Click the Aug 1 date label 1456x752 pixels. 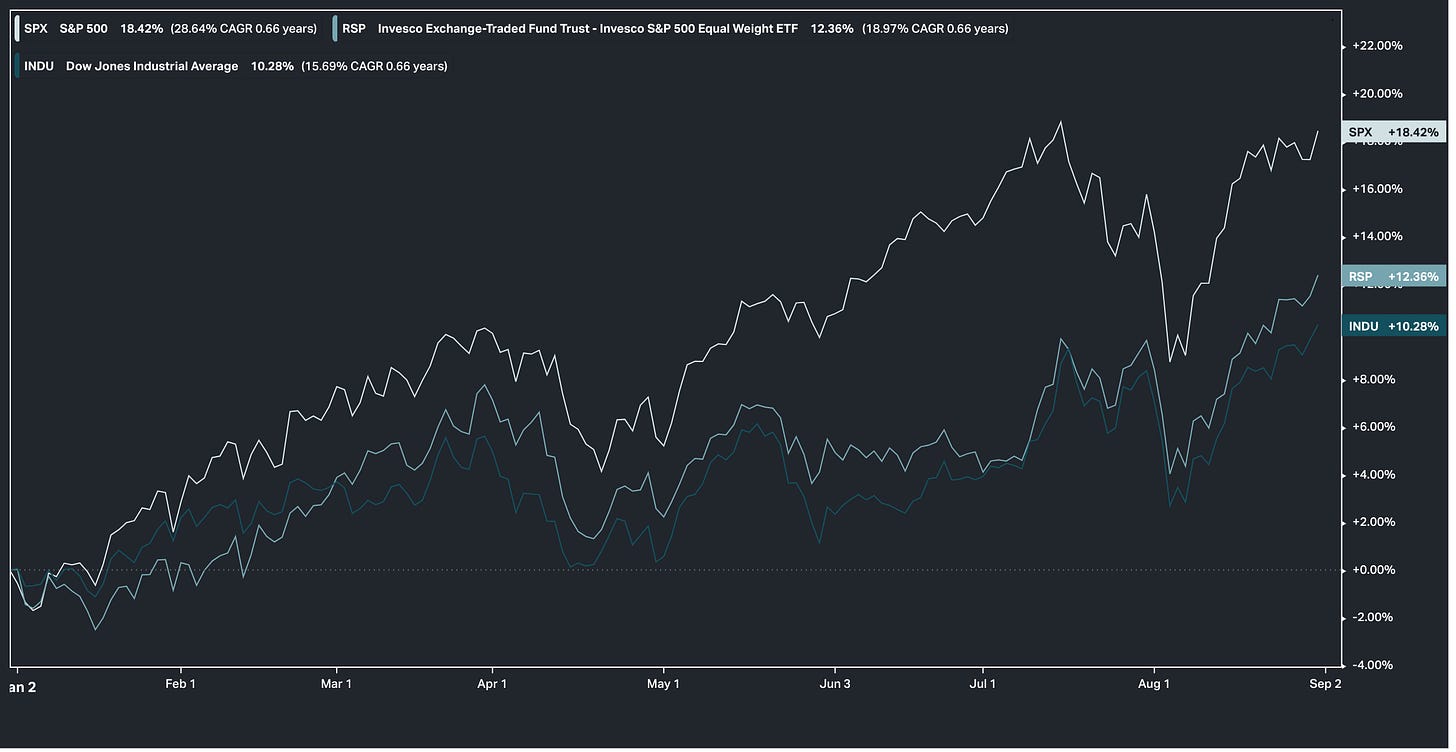(1154, 684)
